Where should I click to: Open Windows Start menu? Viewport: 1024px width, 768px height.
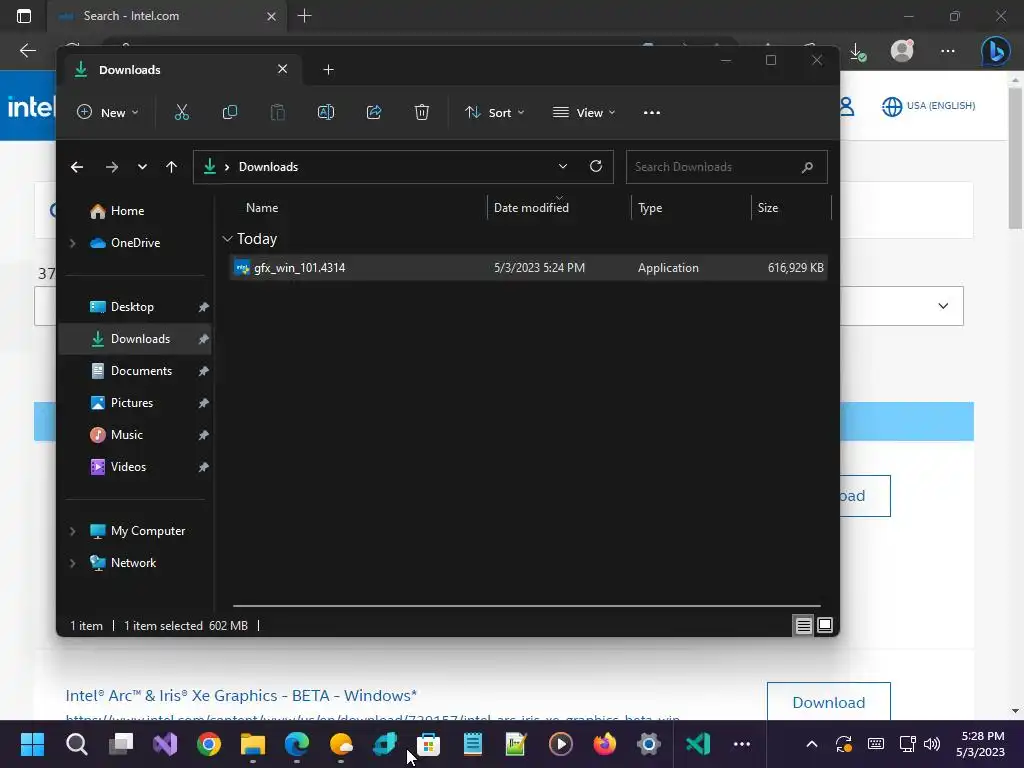click(32, 744)
